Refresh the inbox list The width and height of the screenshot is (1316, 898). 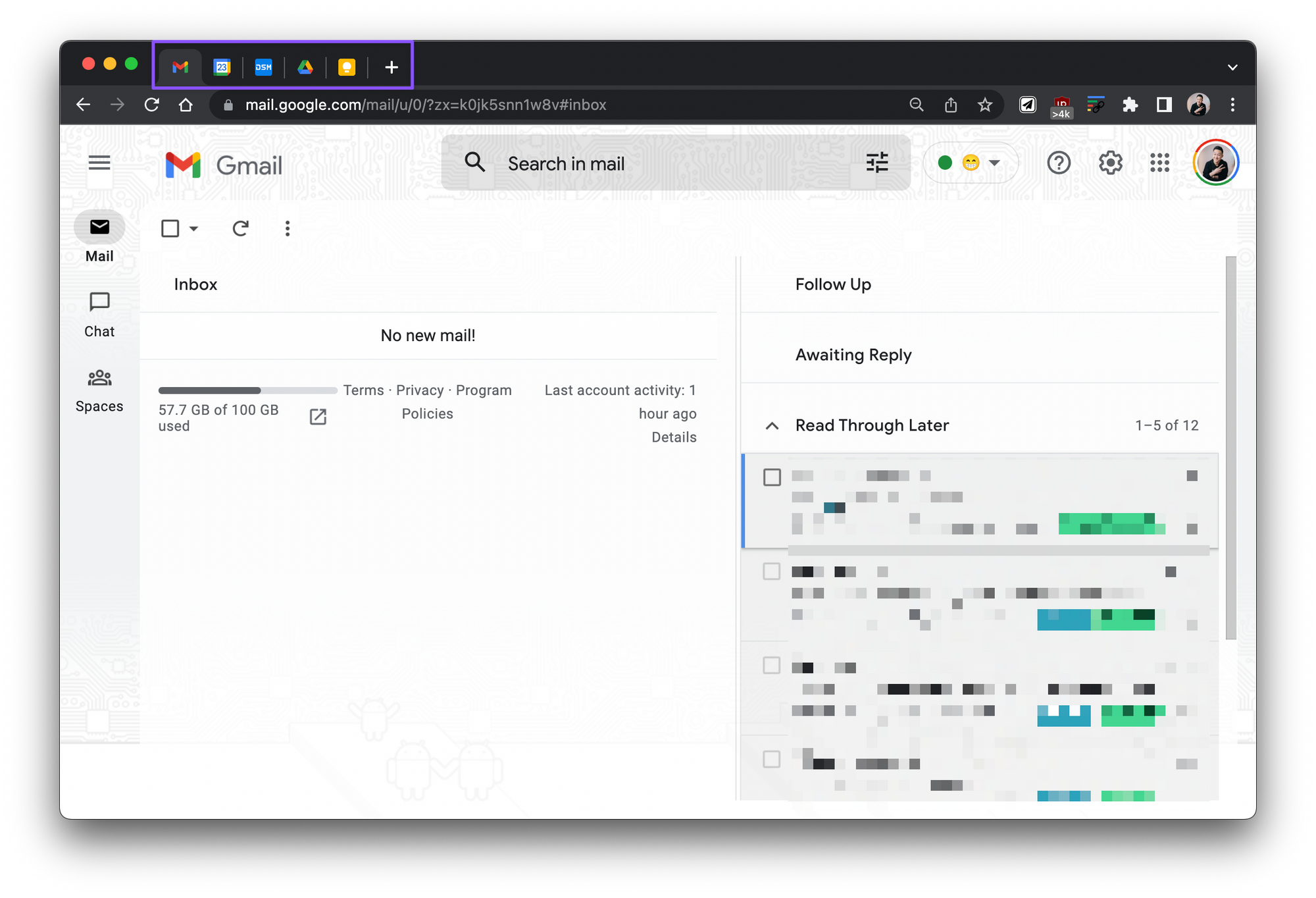tap(241, 228)
